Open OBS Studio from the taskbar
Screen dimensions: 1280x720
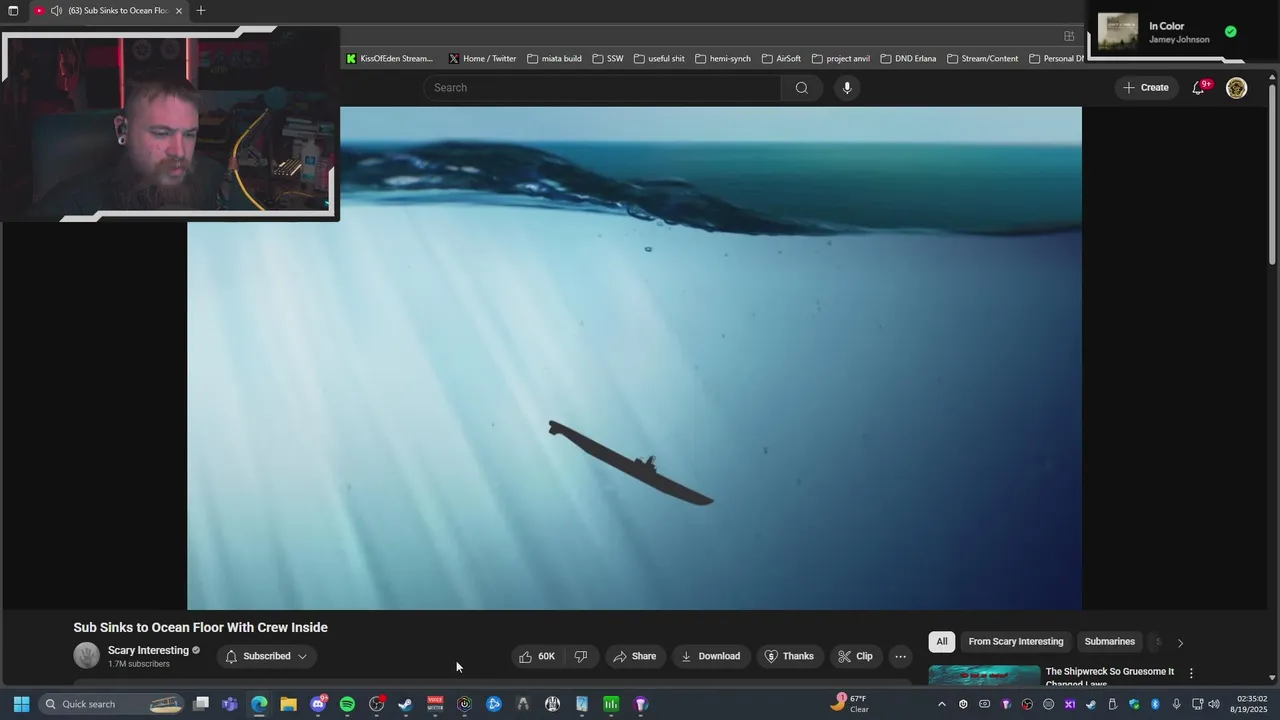pyautogui.click(x=377, y=704)
